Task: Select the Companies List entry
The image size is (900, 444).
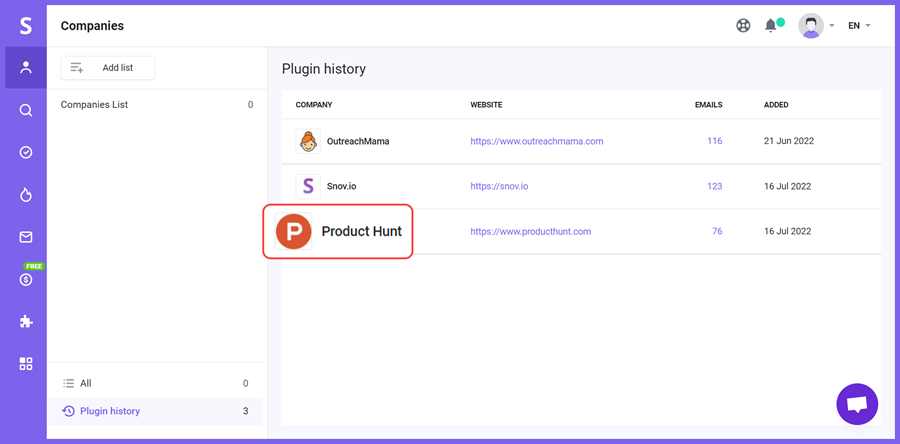Action: tap(157, 105)
